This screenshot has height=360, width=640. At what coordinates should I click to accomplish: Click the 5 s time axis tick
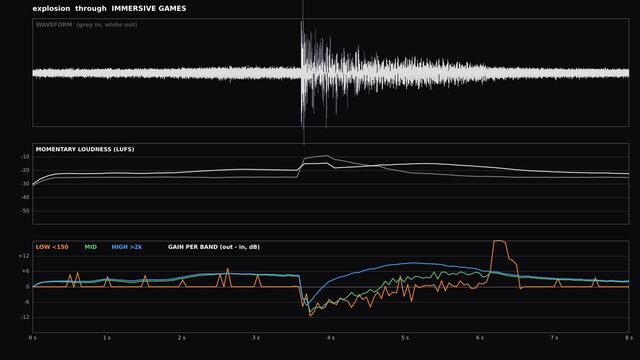tap(405, 338)
